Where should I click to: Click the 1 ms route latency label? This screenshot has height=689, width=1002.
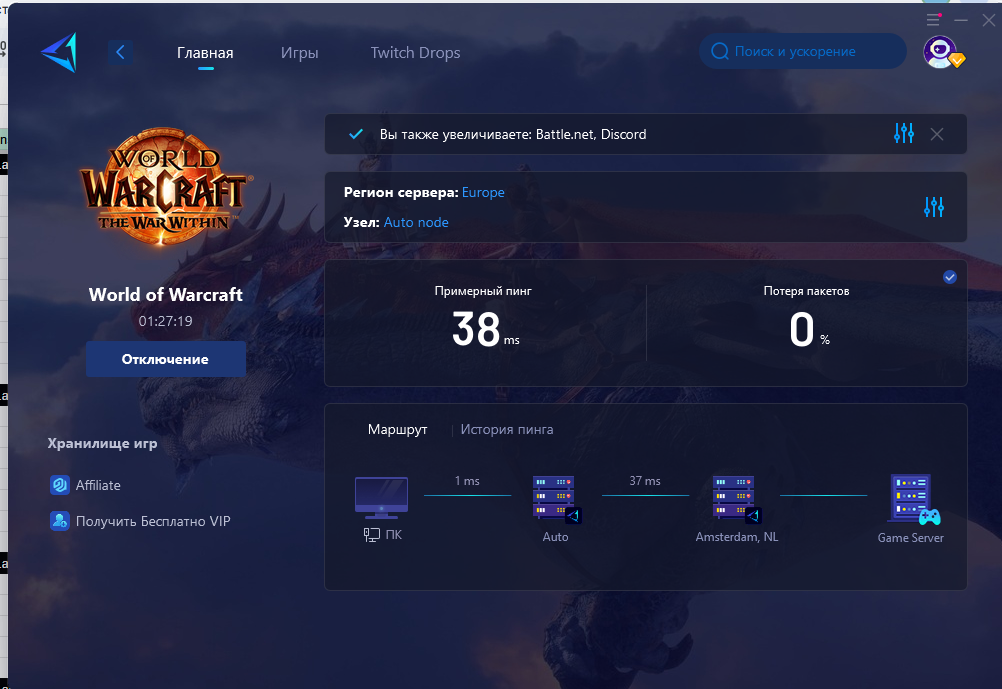467,481
